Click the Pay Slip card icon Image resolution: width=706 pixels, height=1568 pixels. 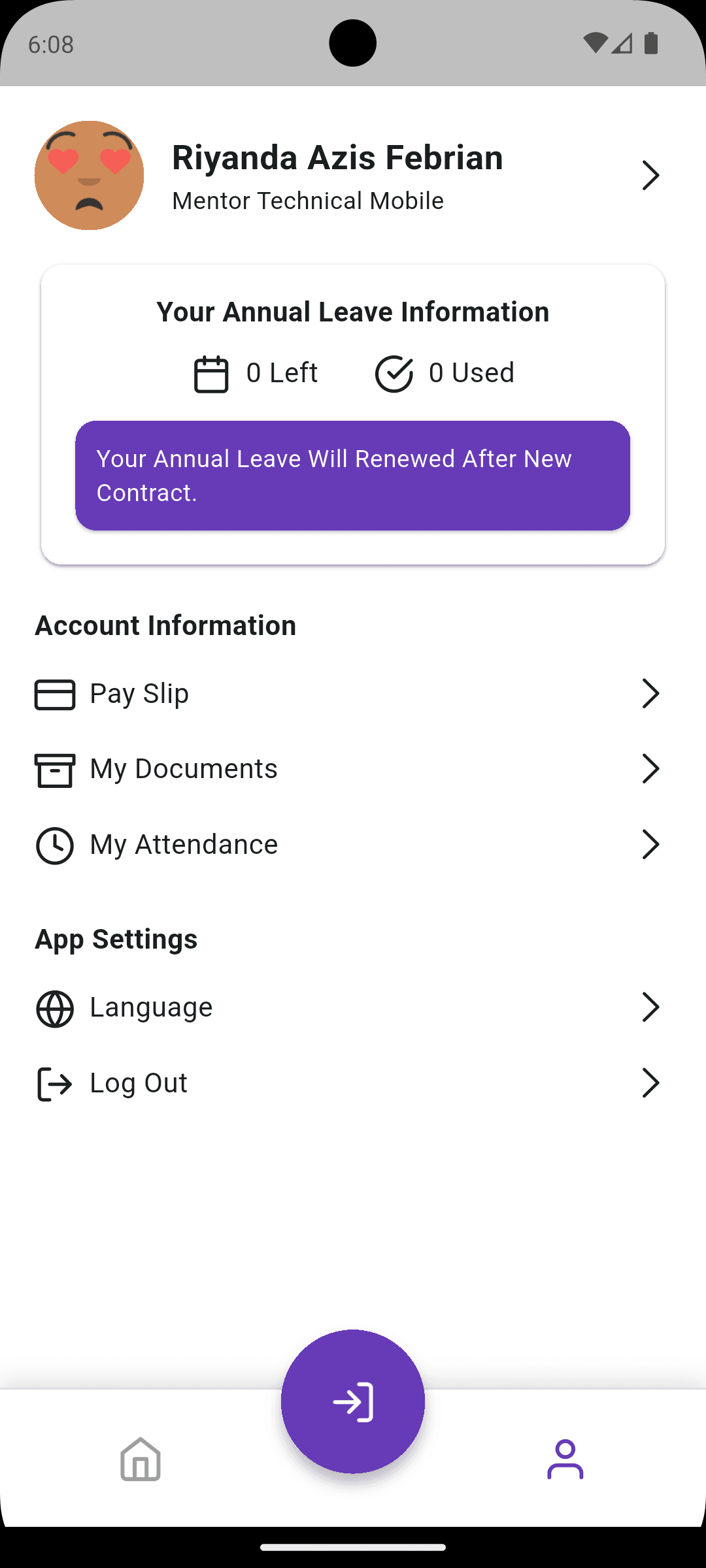point(55,694)
